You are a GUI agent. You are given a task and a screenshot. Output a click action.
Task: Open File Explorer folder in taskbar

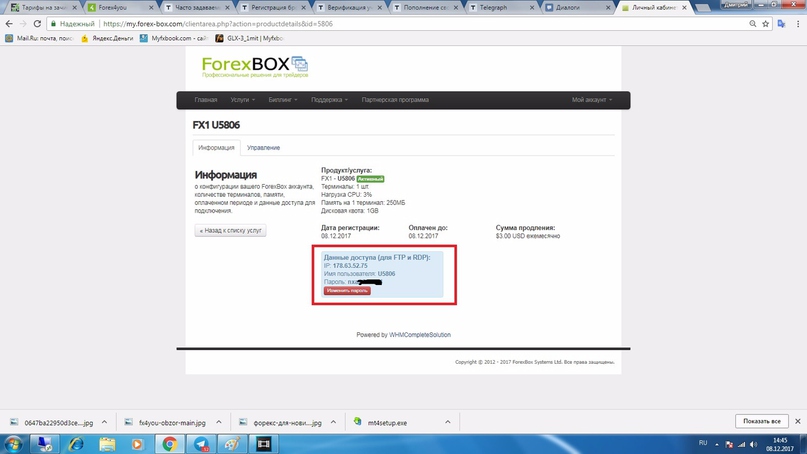point(107,444)
